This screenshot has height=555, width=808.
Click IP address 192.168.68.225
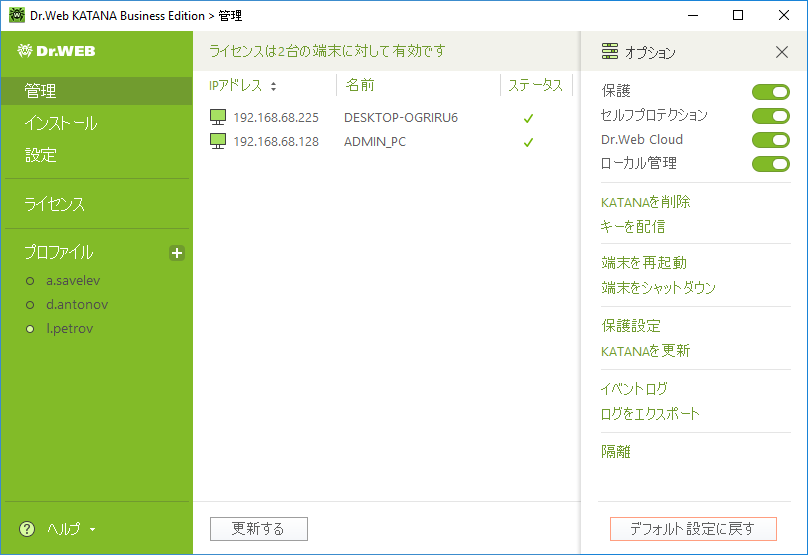[276, 117]
